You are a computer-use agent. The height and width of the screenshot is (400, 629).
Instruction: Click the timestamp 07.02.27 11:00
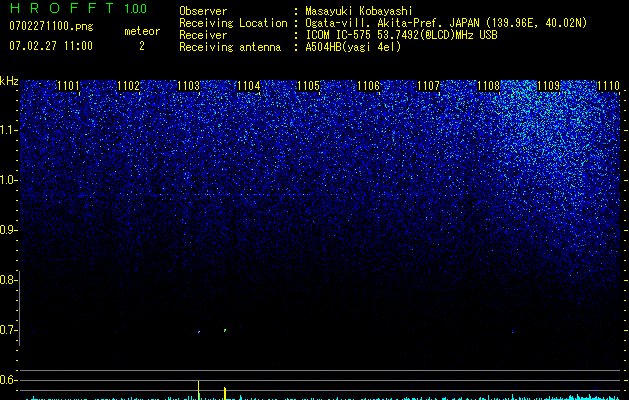(51, 46)
